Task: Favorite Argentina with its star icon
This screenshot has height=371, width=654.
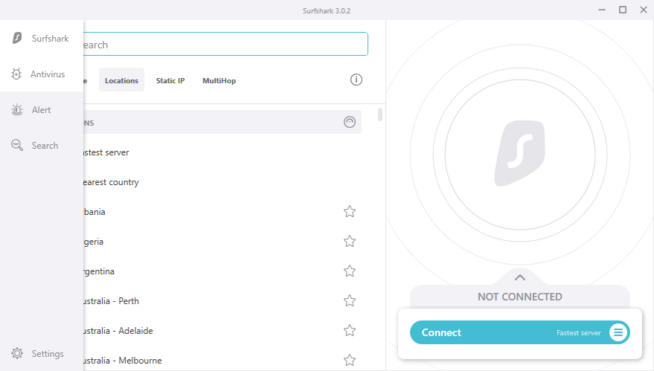Action: (350, 271)
